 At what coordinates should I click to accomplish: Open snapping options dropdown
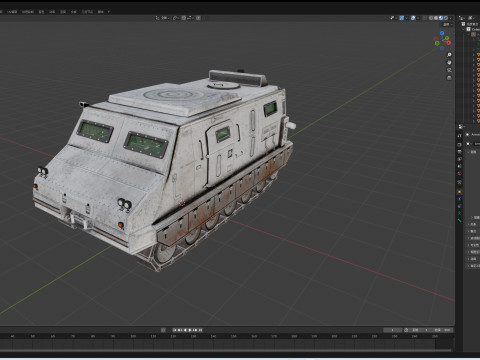click(189, 18)
